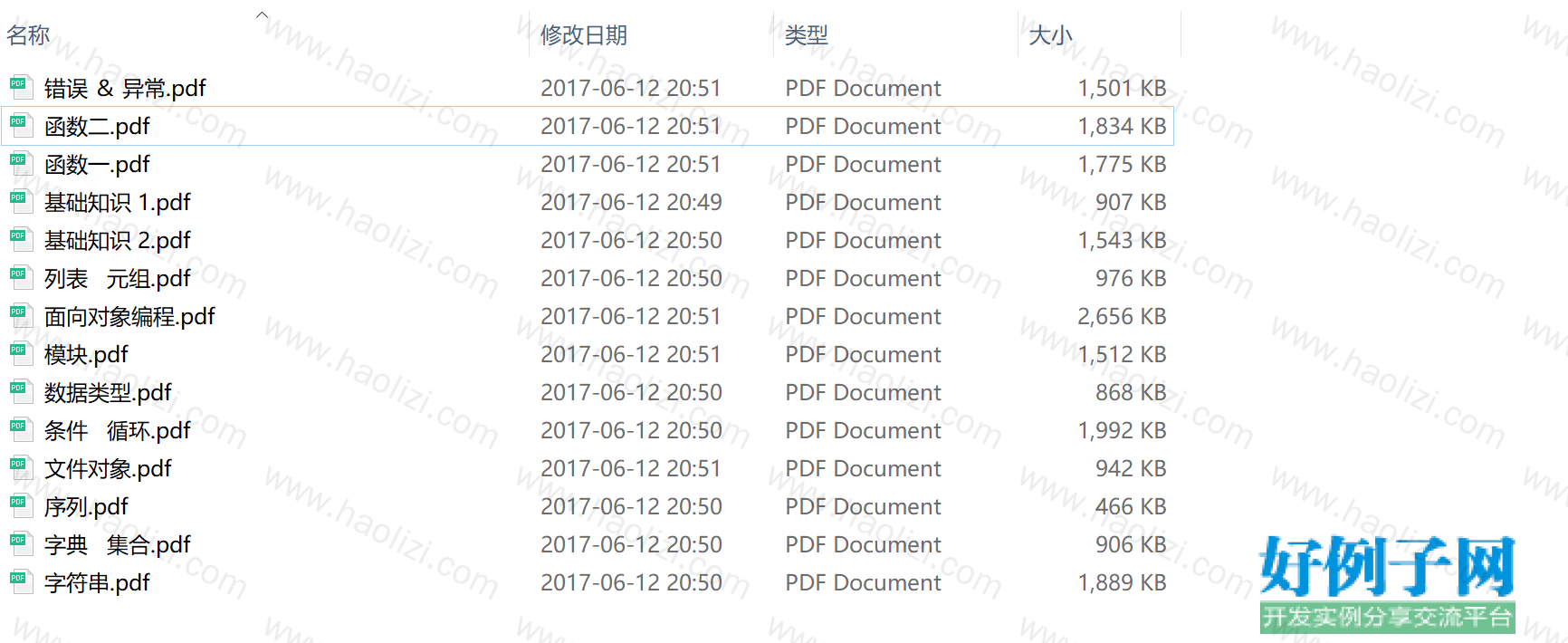Click size value 1,543 KB

[1122, 241]
